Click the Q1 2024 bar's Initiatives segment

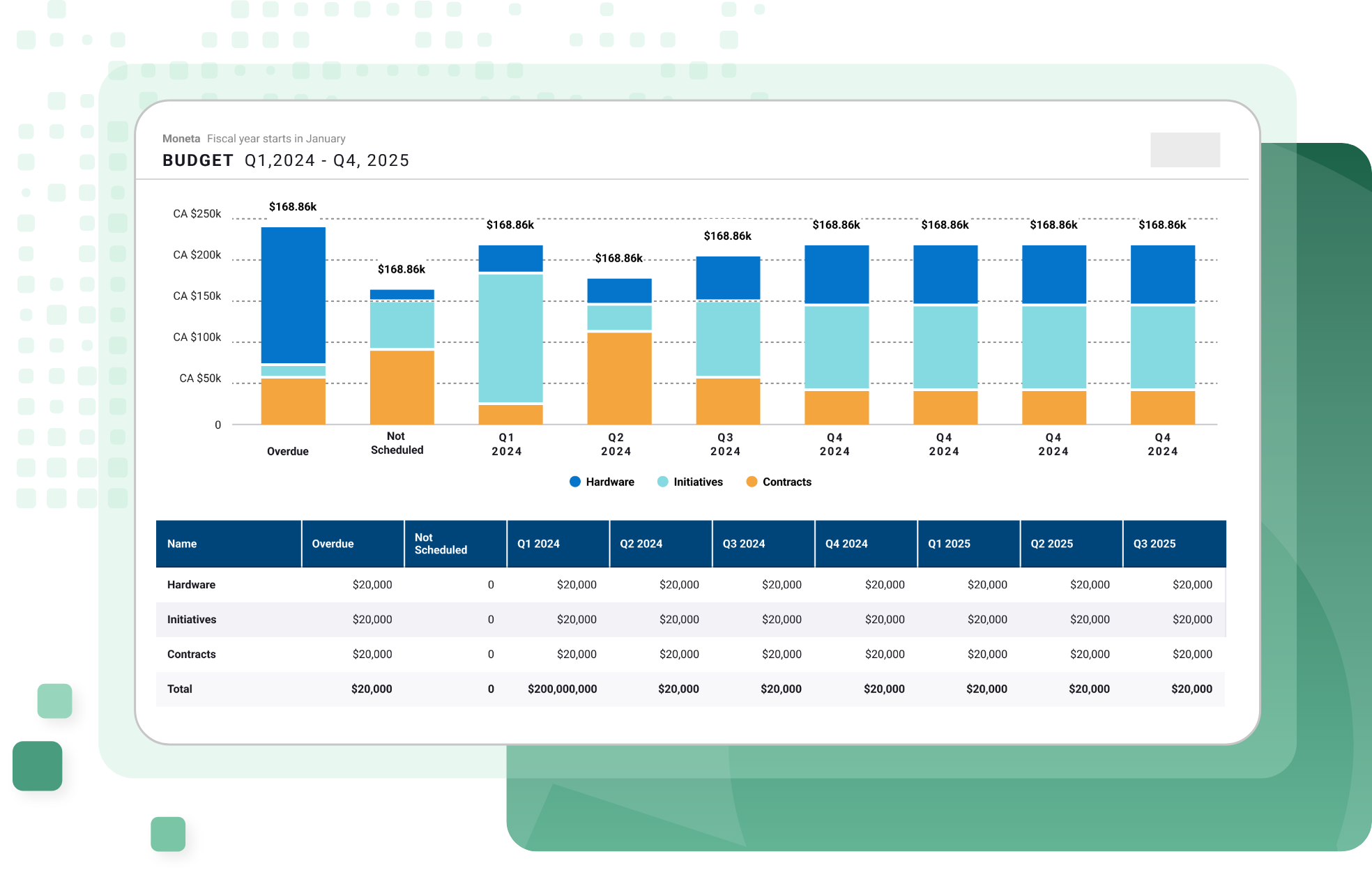pos(511,338)
